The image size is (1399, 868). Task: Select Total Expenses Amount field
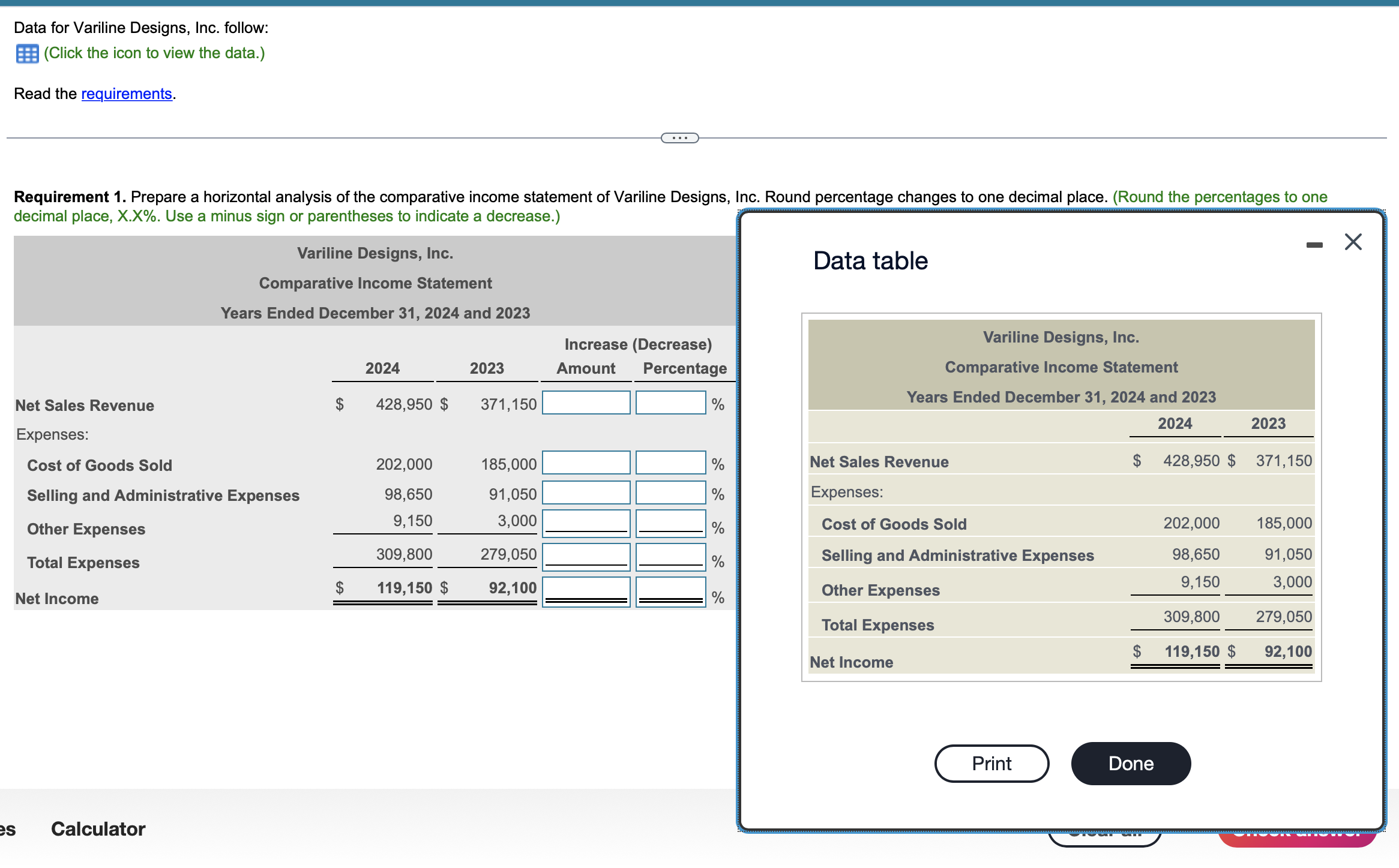click(x=586, y=557)
